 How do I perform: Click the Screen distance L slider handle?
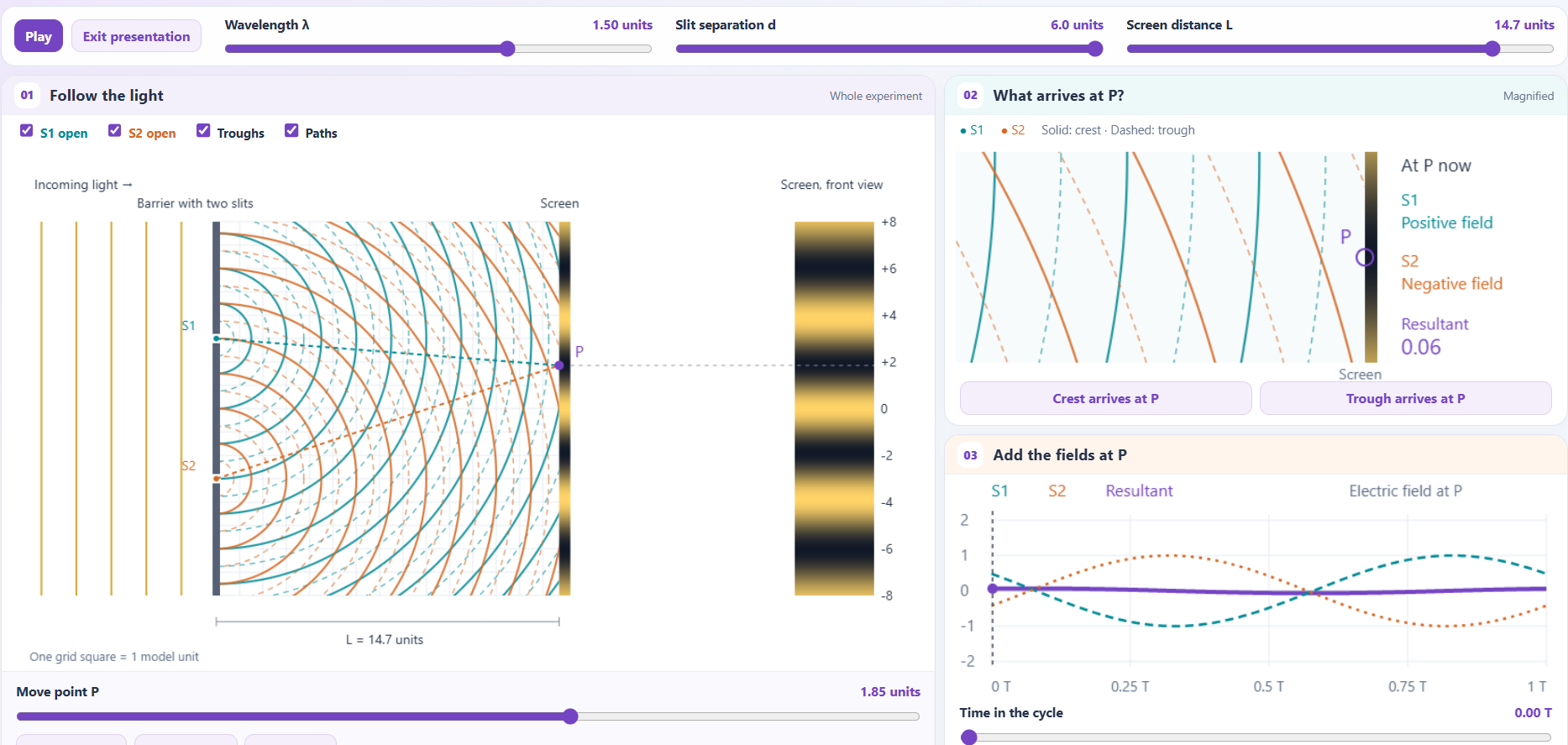tap(1492, 49)
